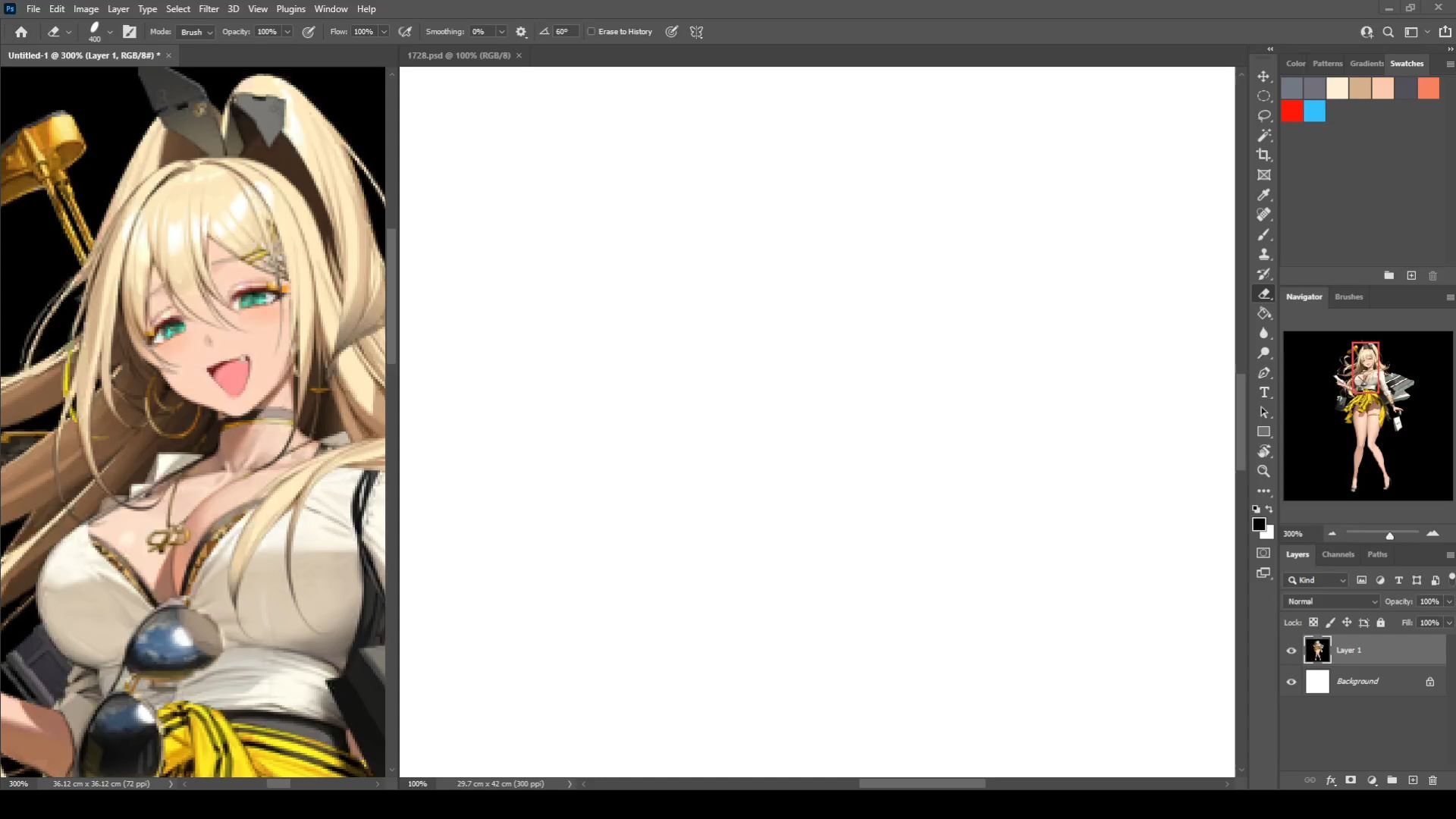Open layer blend mode Normal dropdown
This screenshot has height=819, width=1456.
1331,601
